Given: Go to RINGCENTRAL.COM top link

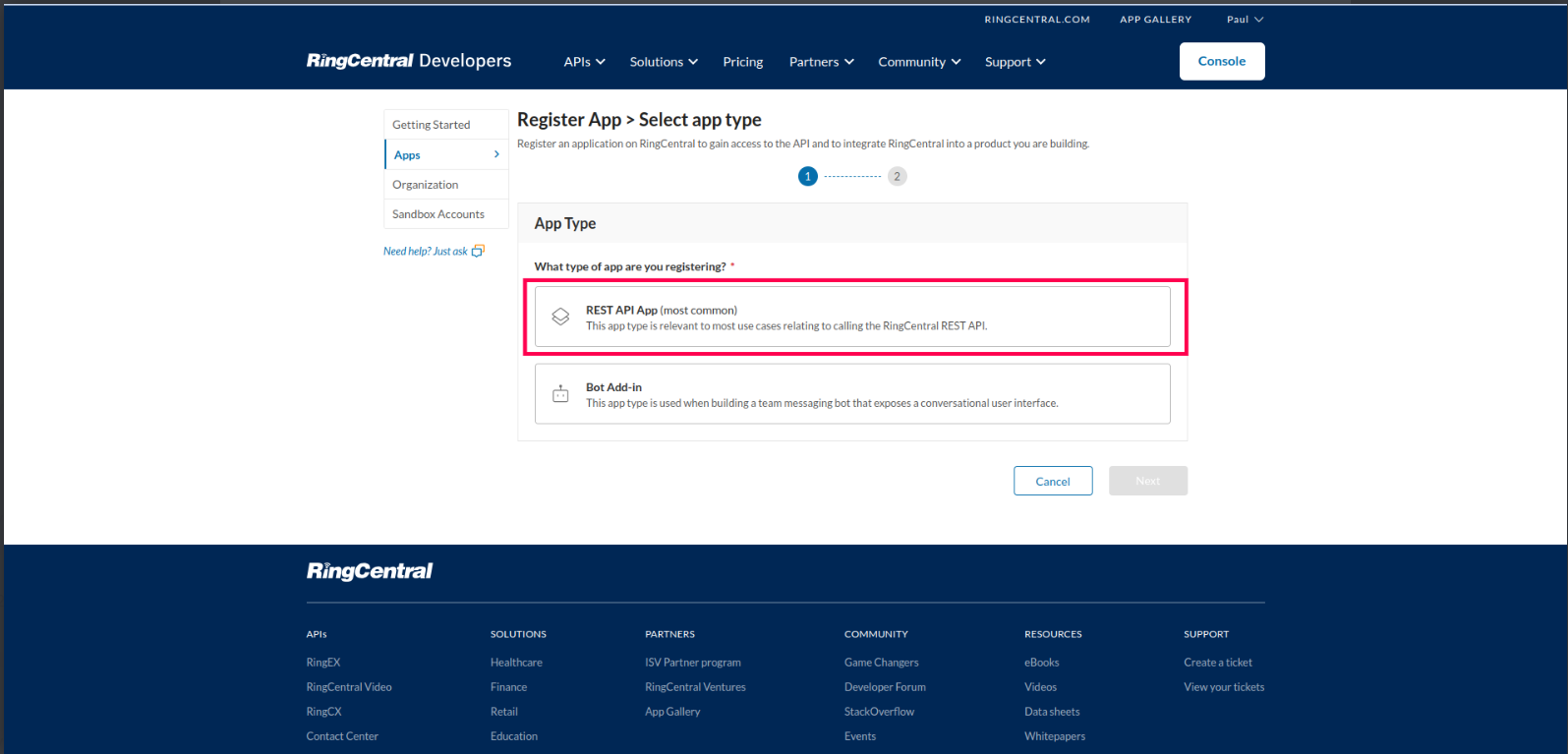Looking at the screenshot, I should pos(1037,20).
